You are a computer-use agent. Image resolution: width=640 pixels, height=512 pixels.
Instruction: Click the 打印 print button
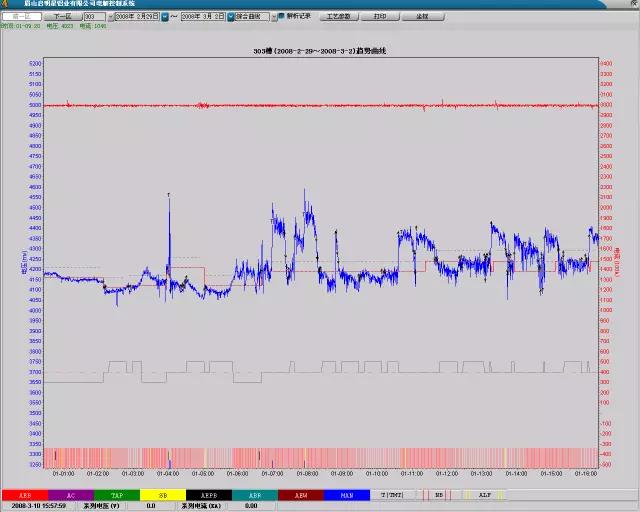380,17
